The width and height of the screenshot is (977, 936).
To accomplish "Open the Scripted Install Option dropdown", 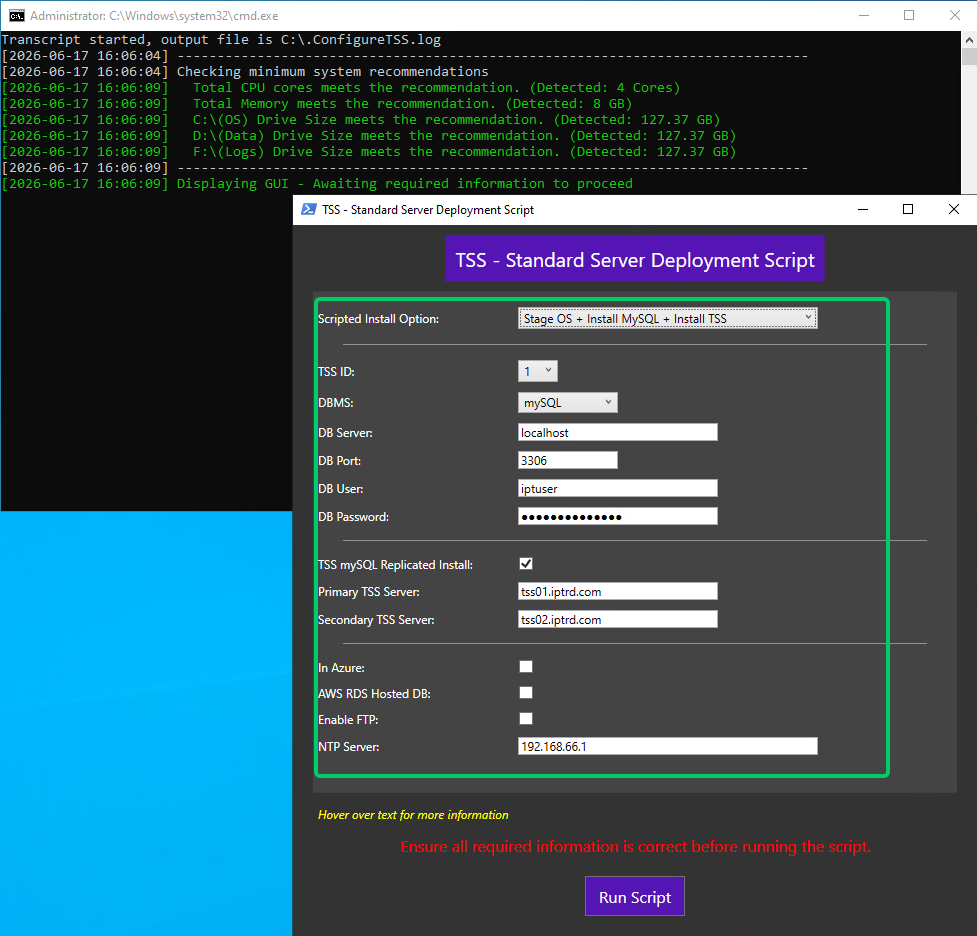I will point(667,318).
